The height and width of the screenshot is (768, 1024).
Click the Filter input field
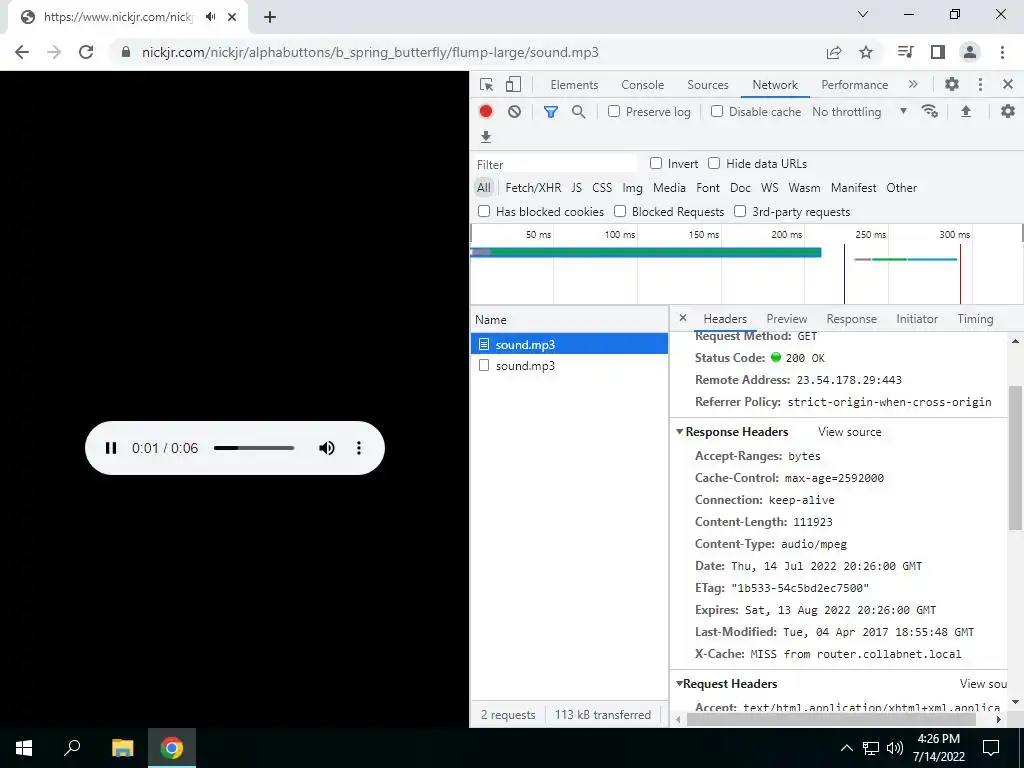pos(555,164)
